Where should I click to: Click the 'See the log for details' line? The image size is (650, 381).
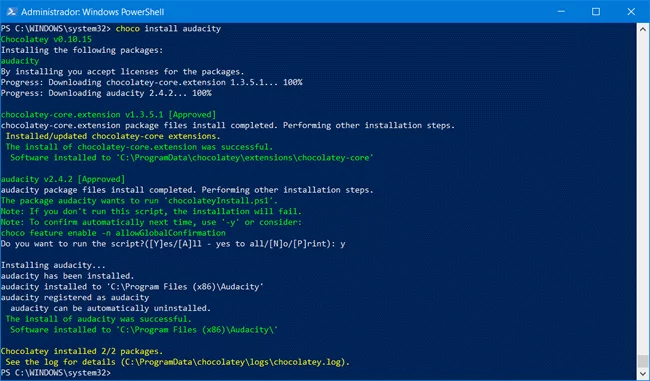click(177, 362)
